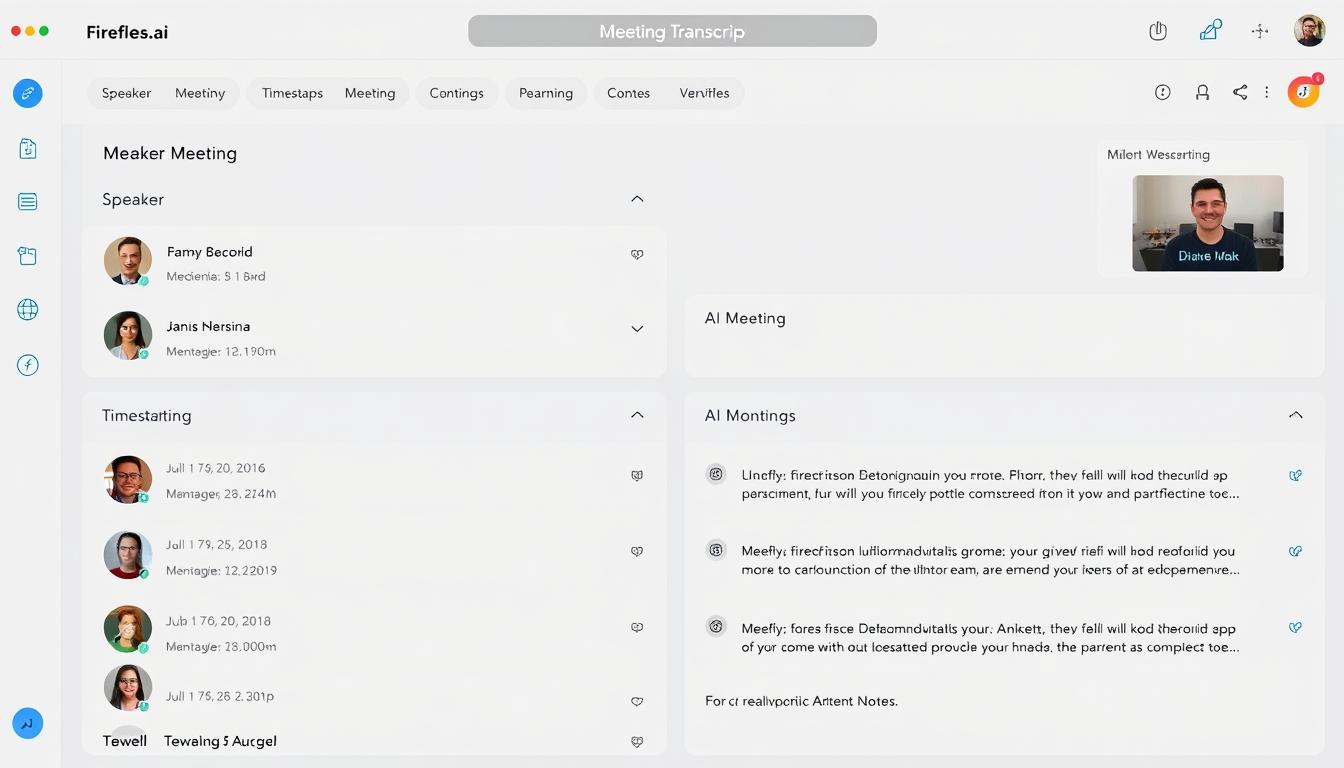Open the Uploads document icon in sidebar
The width and height of the screenshot is (1344, 768).
point(27,148)
